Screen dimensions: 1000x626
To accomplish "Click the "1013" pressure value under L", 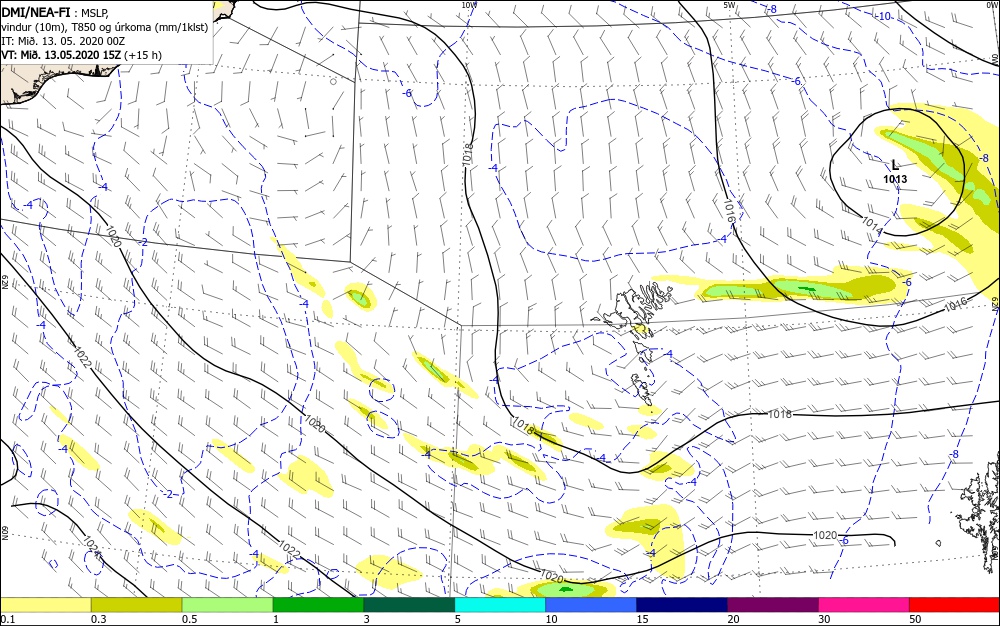I will coord(895,179).
